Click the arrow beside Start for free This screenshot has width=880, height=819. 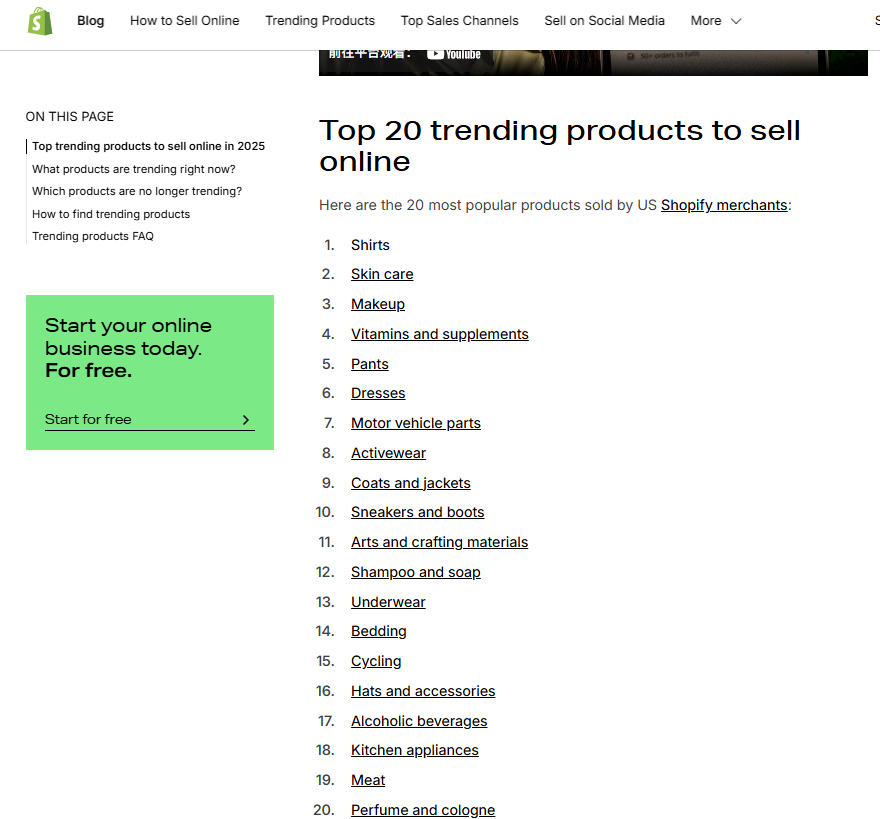click(x=246, y=419)
